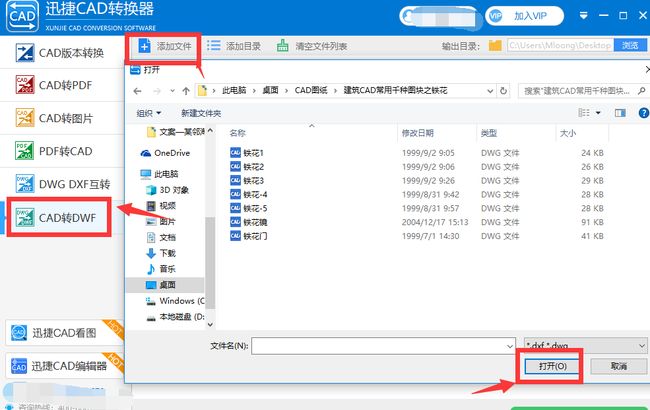Click 桌面 in the address breadcrumb
The image size is (650, 410).
[270, 90]
